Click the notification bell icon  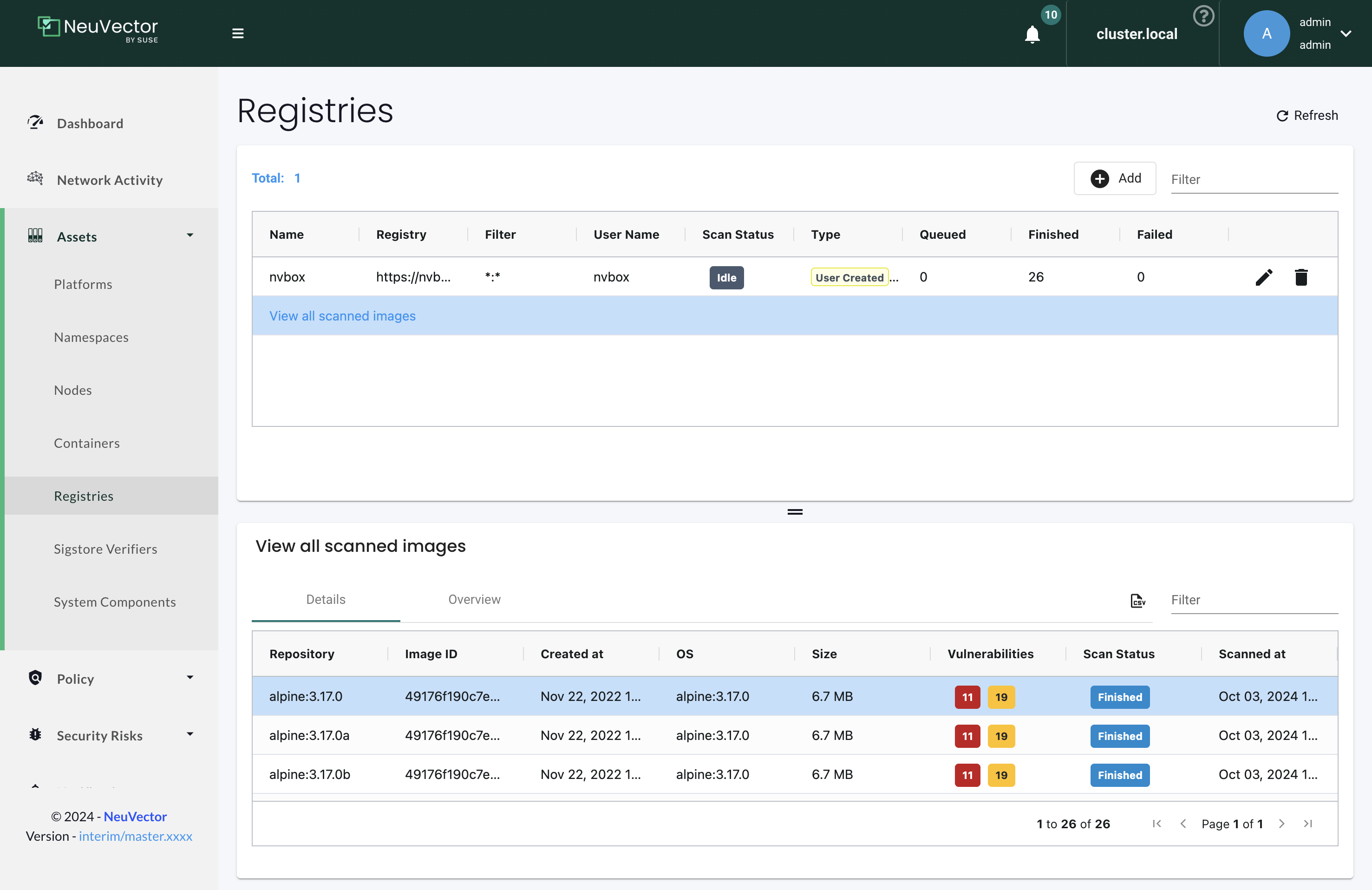tap(1032, 34)
